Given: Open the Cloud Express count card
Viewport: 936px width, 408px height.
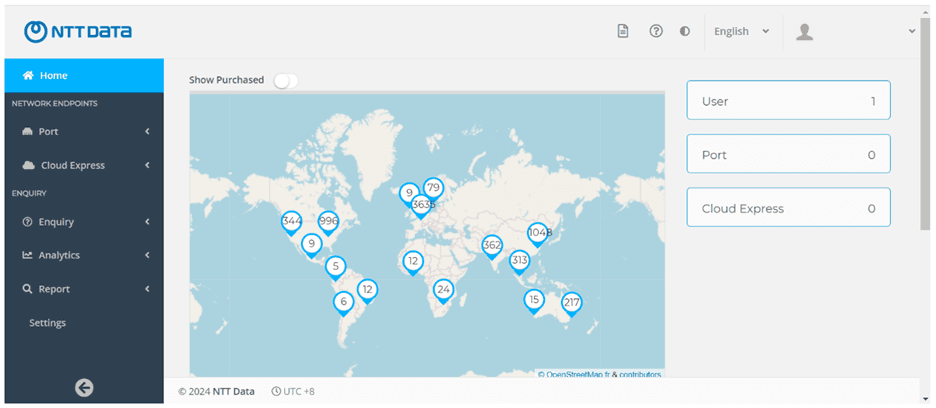Looking at the screenshot, I should click(789, 208).
